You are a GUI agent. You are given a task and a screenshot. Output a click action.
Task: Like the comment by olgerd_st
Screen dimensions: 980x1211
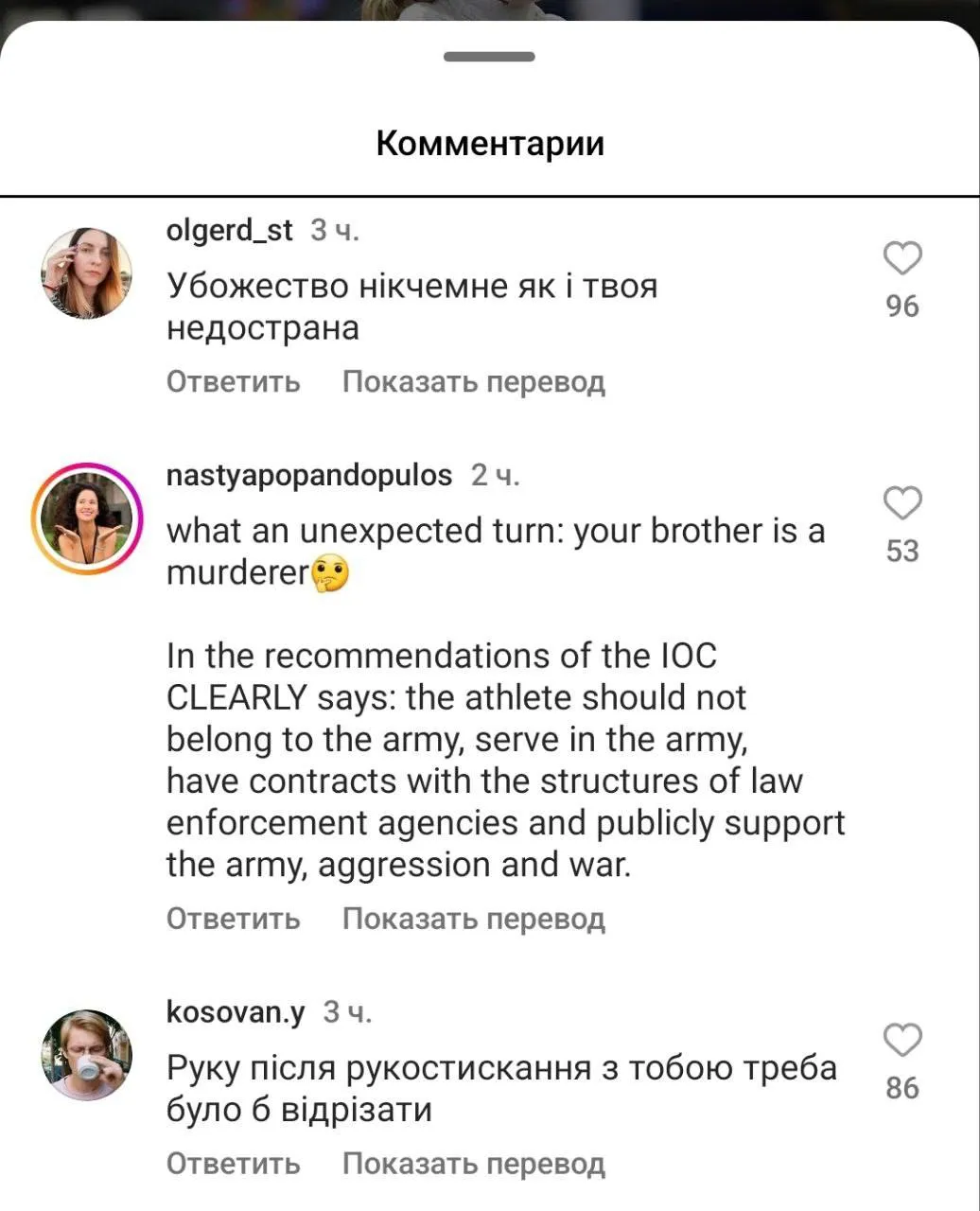click(x=902, y=258)
